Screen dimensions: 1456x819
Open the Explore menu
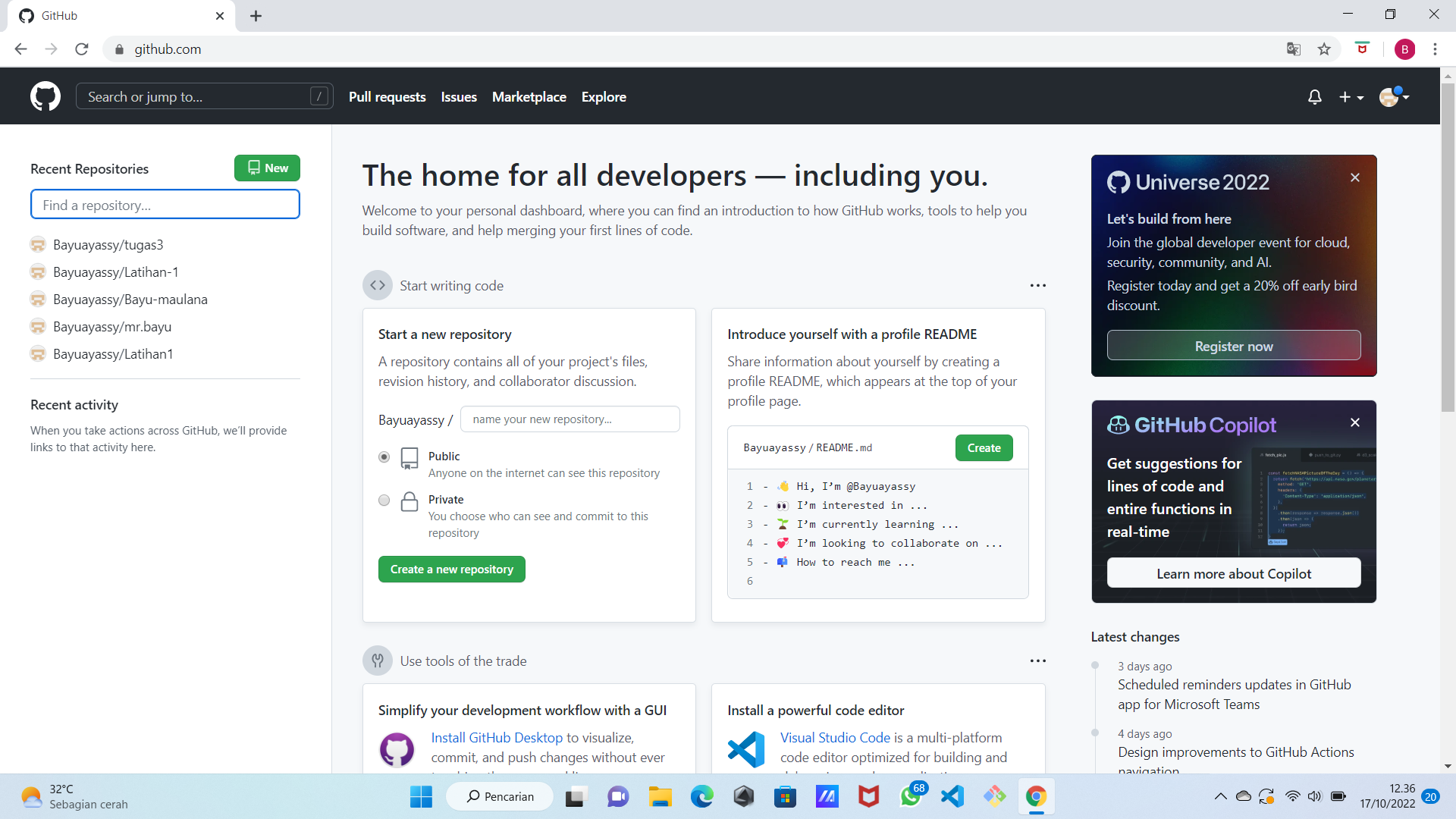pyautogui.click(x=604, y=96)
